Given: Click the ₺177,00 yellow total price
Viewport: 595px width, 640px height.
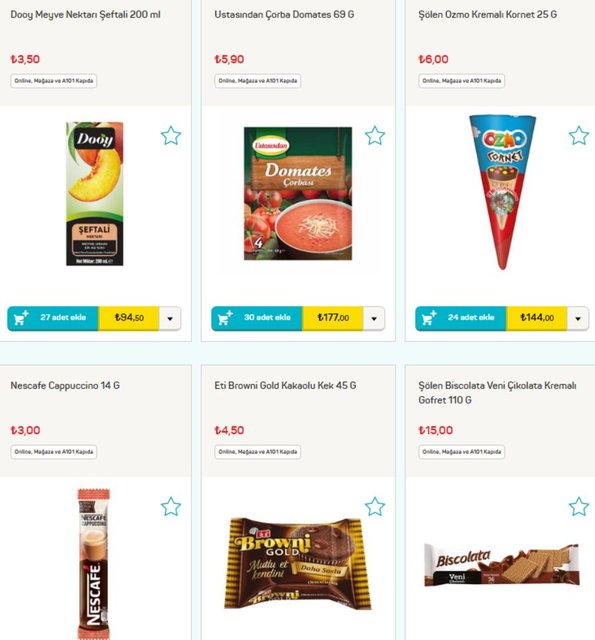Looking at the screenshot, I should pyautogui.click(x=333, y=318).
